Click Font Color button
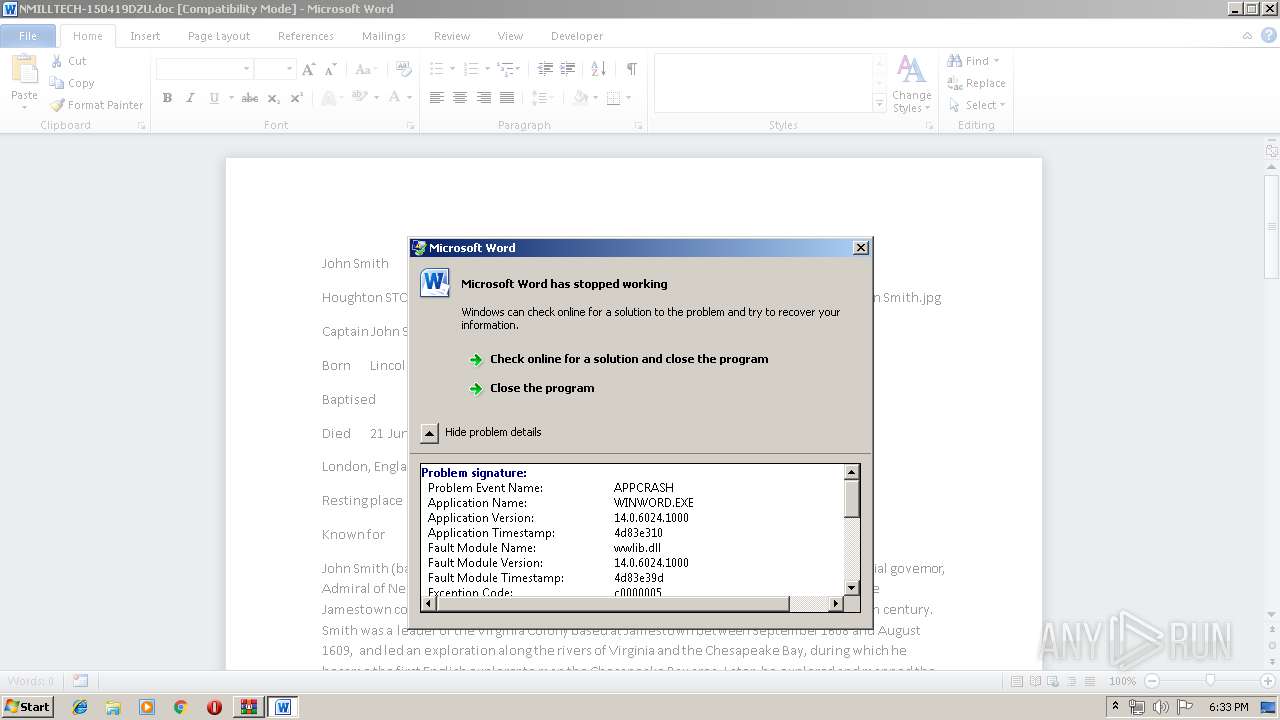 point(395,98)
